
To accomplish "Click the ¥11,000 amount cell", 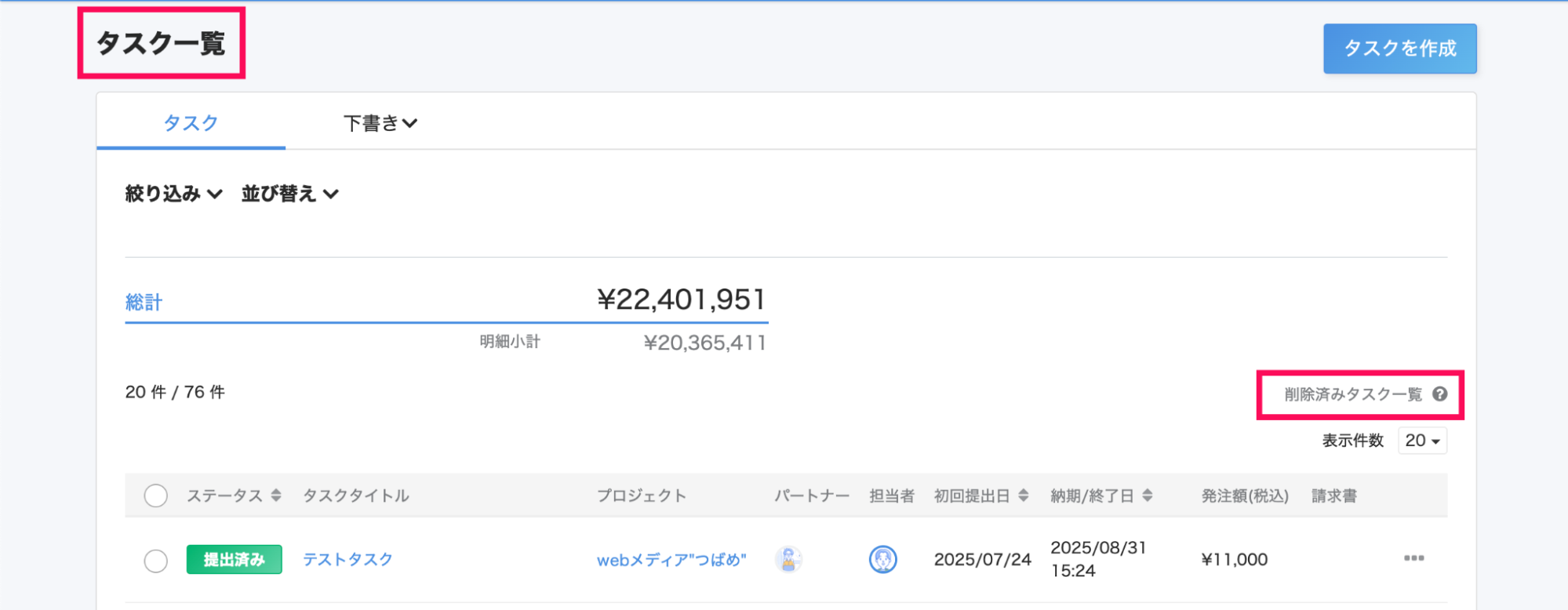I will pos(1235,560).
